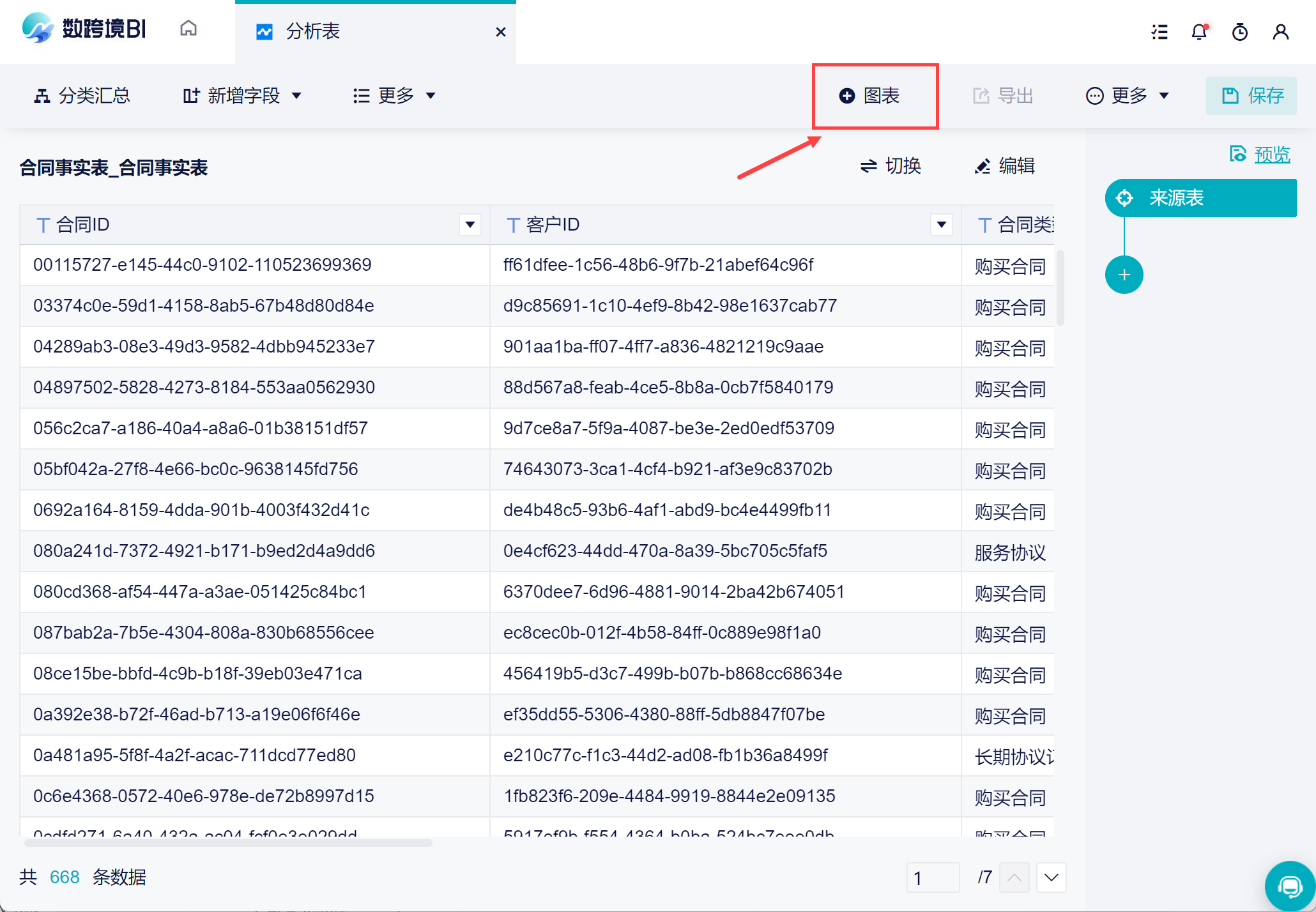Click the 保存 save button
The image size is (1316, 912).
pos(1251,96)
